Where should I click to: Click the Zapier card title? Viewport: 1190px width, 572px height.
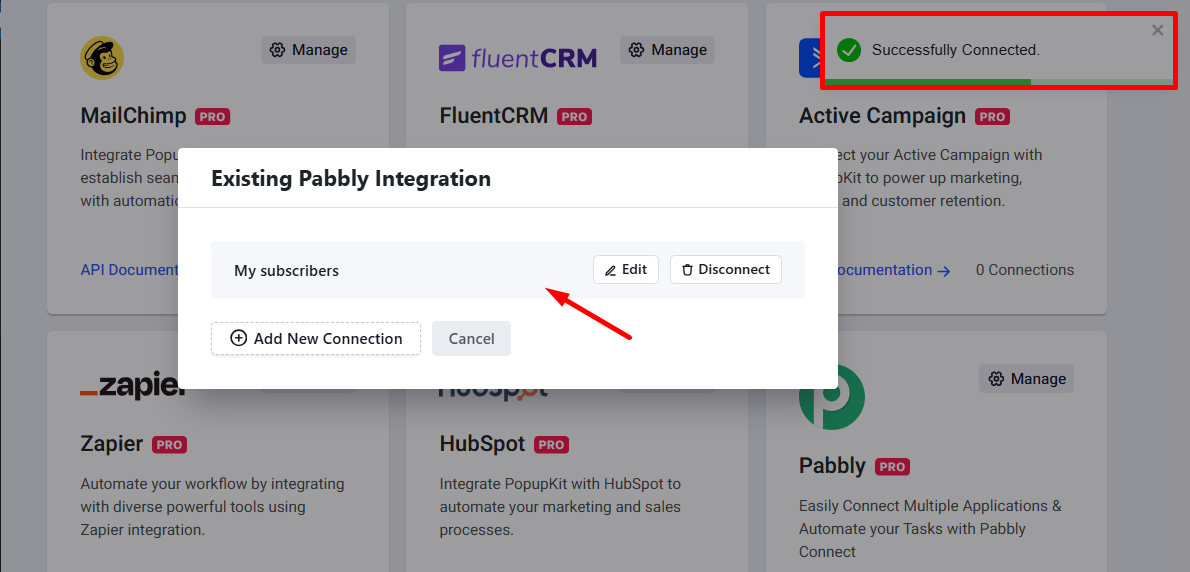click(x=112, y=444)
